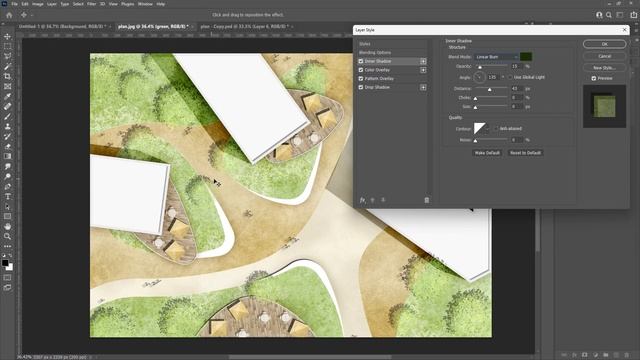Open Blending Options in Layer Style list
640x360 pixels.
pyautogui.click(x=375, y=53)
